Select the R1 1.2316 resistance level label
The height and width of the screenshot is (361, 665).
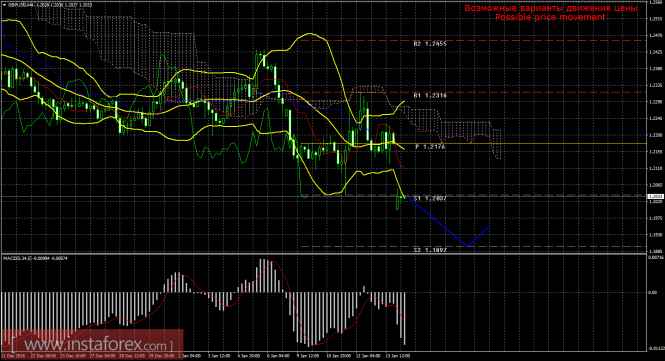tap(430, 96)
